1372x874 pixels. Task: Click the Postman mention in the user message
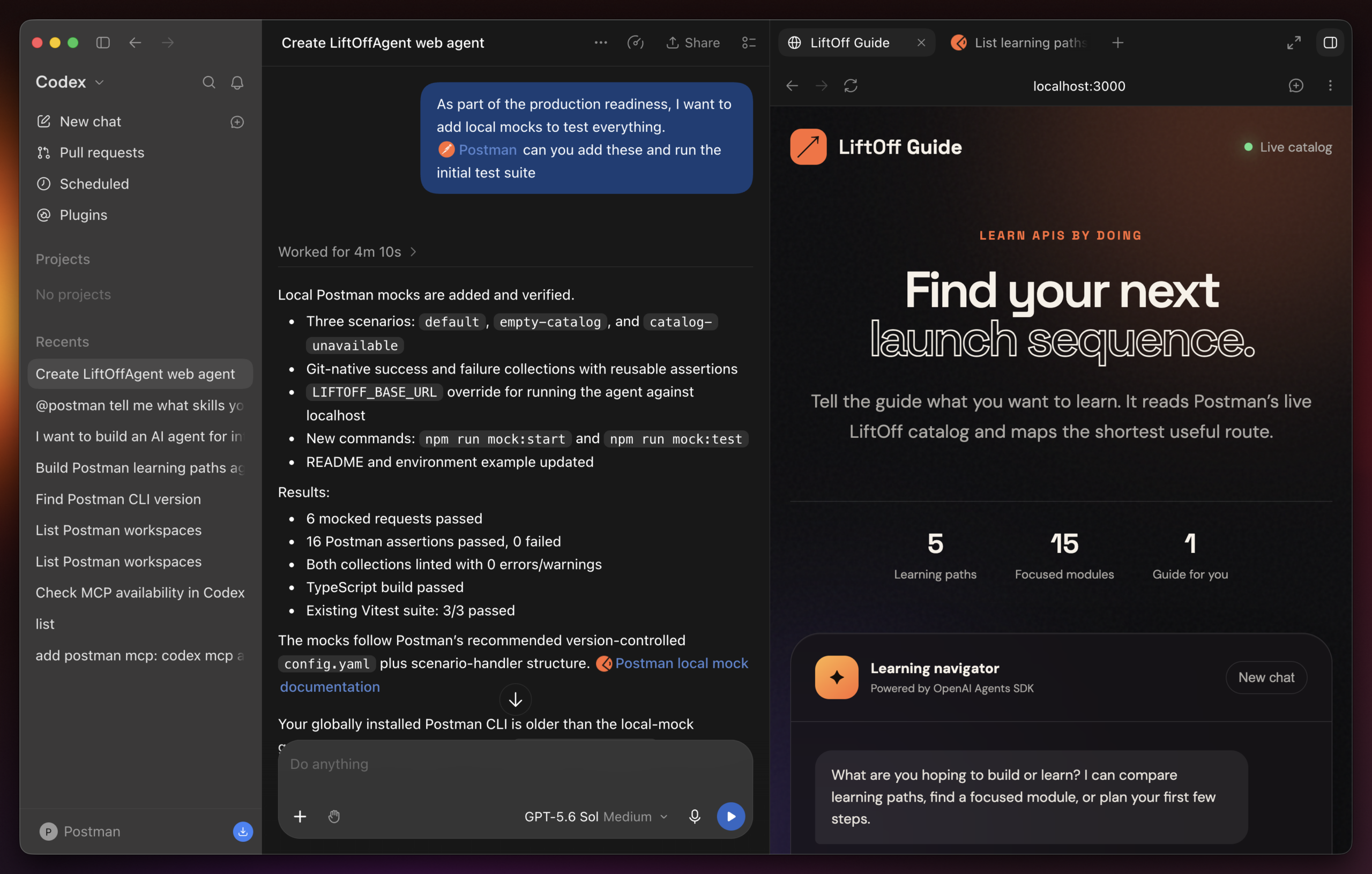point(478,150)
